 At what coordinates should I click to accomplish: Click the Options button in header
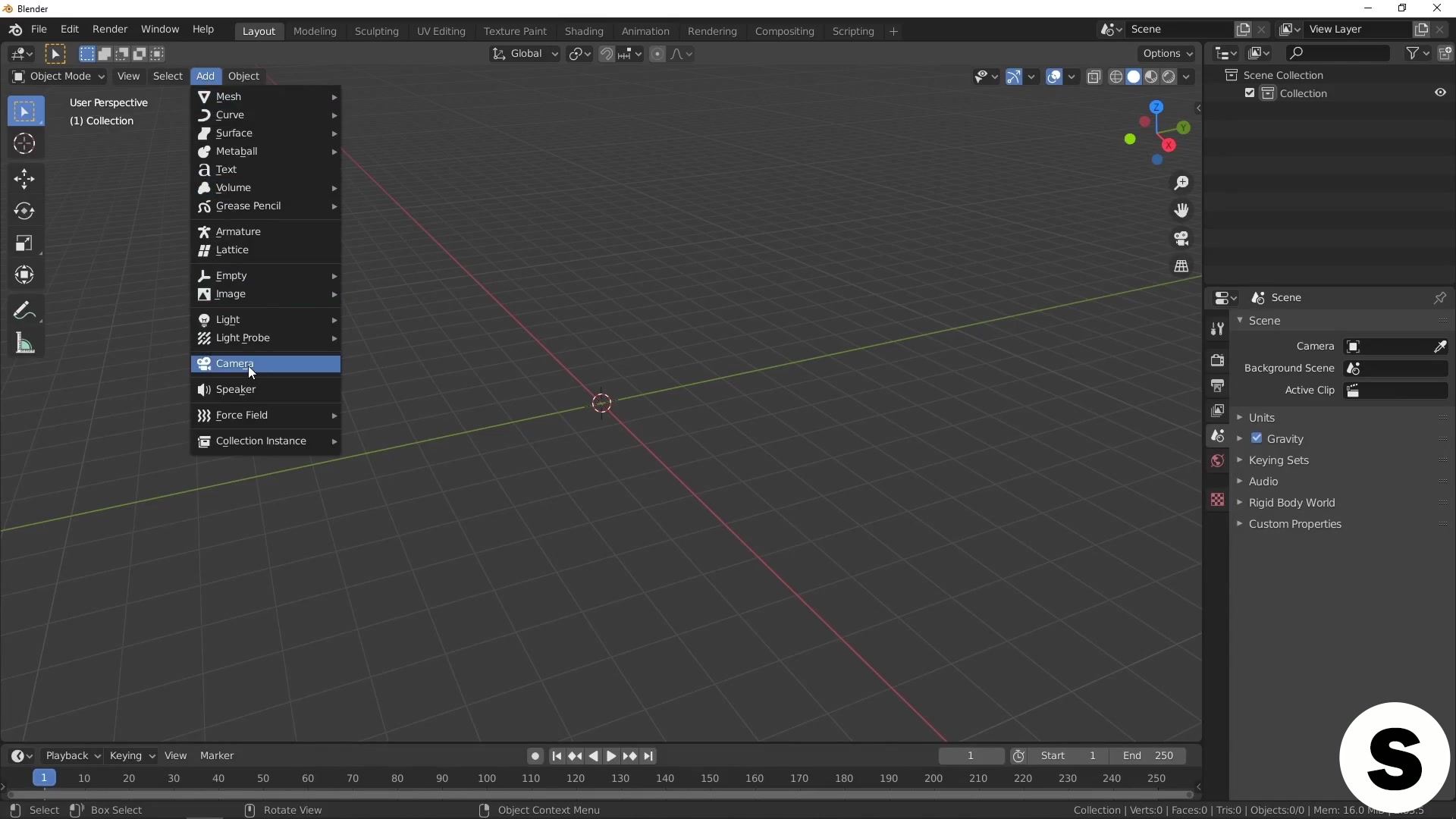point(1166,54)
